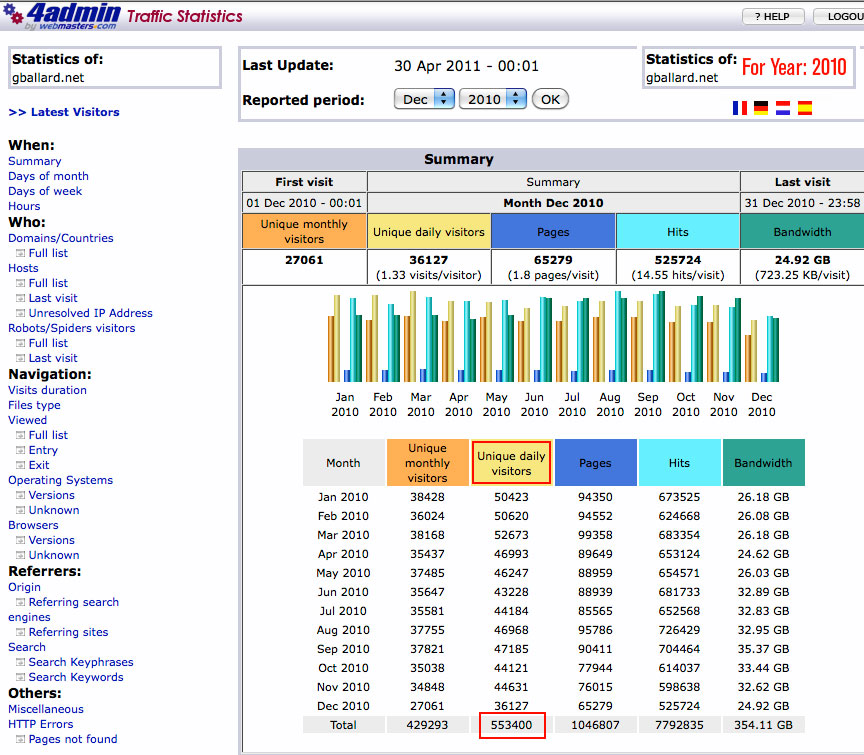This screenshot has height=755, width=864.
Task: Click the orange Unique monthly visitors table header
Action: point(428,463)
